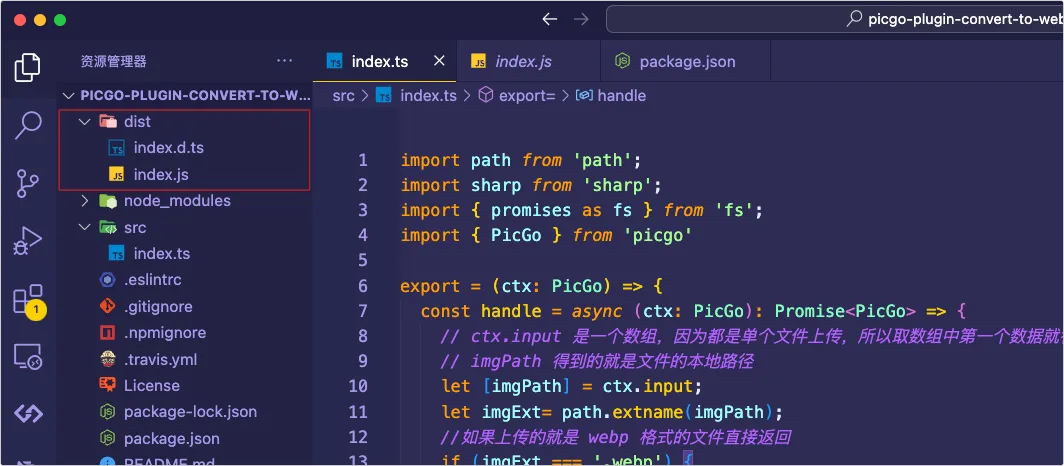Open package-lock.json file
1064x466 pixels.
(186, 412)
